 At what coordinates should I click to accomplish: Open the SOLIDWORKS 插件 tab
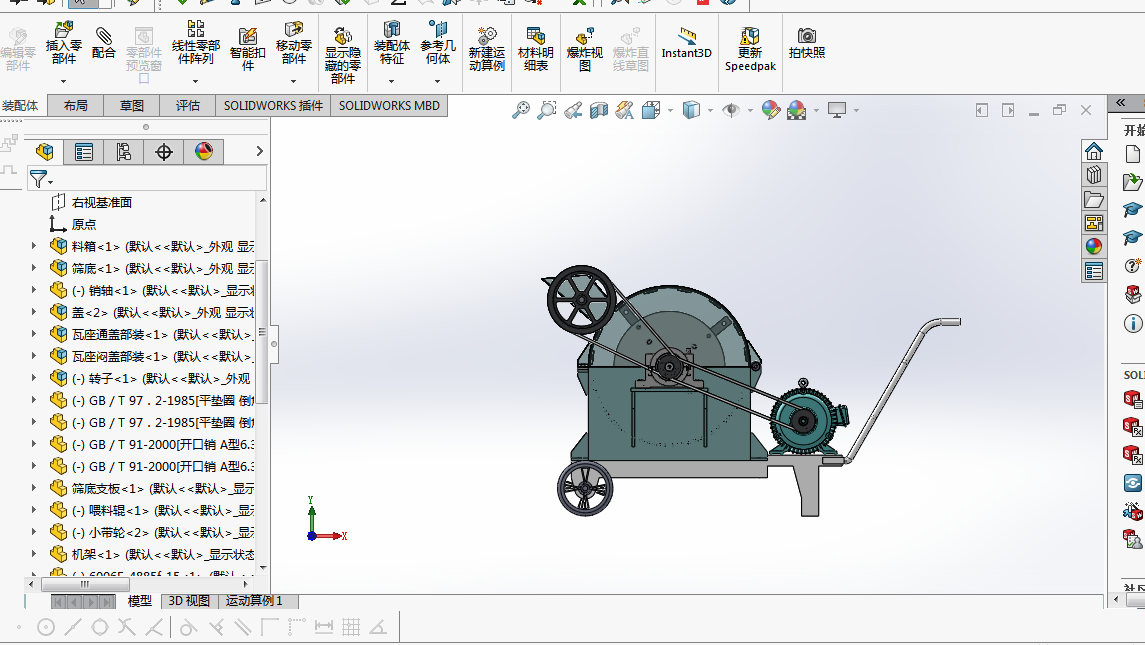(273, 106)
